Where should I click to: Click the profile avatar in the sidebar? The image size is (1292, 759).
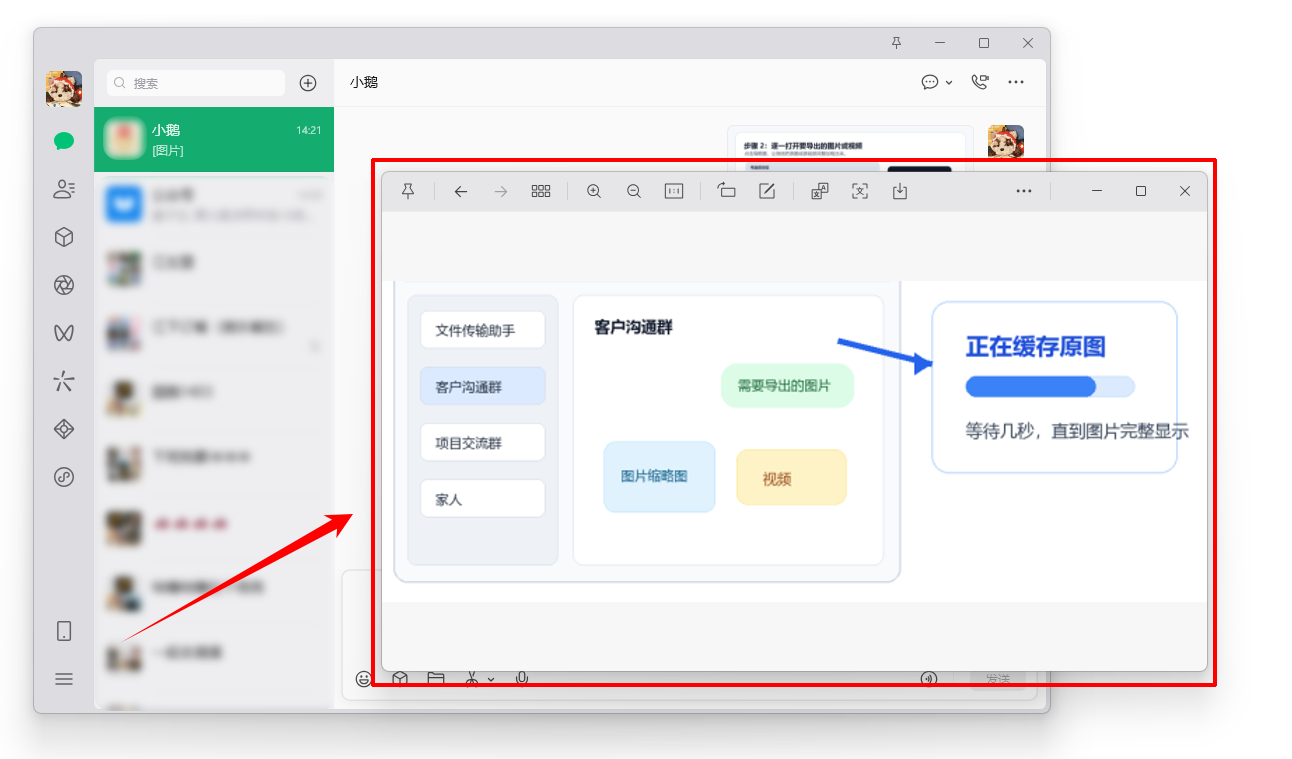click(x=64, y=89)
